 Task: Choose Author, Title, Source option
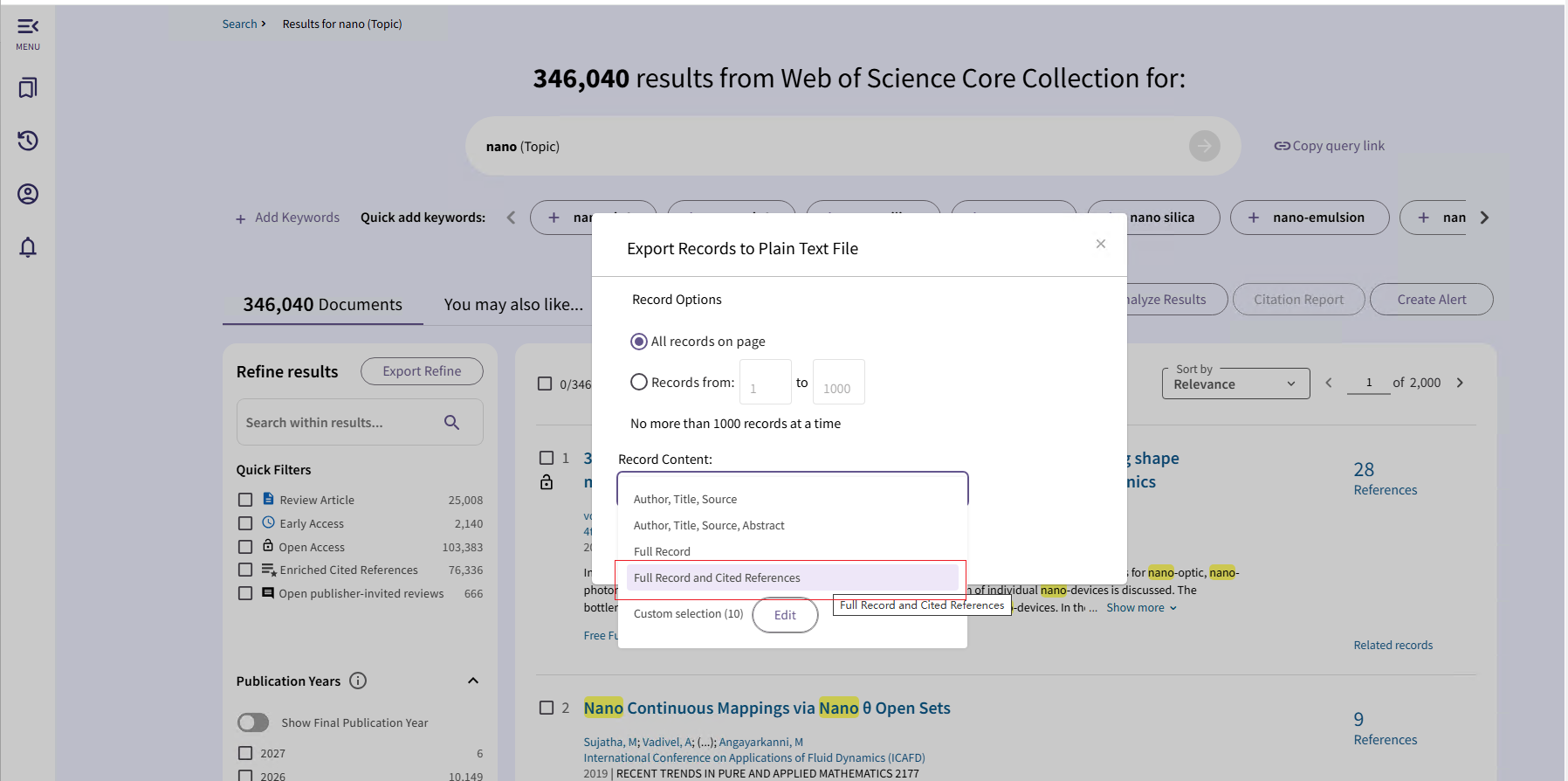793,500
